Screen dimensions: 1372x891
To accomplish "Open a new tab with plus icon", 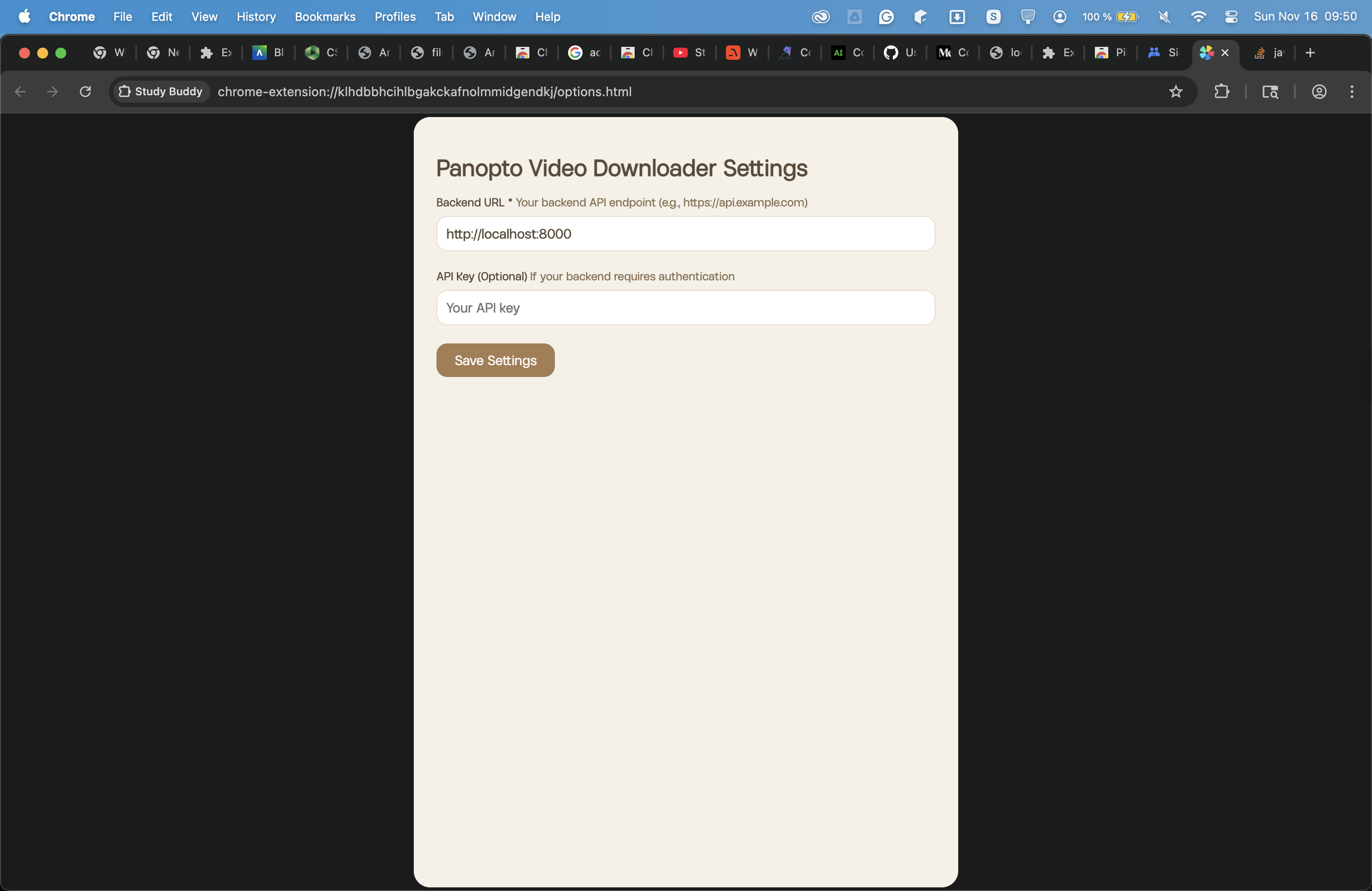I will [x=1310, y=53].
